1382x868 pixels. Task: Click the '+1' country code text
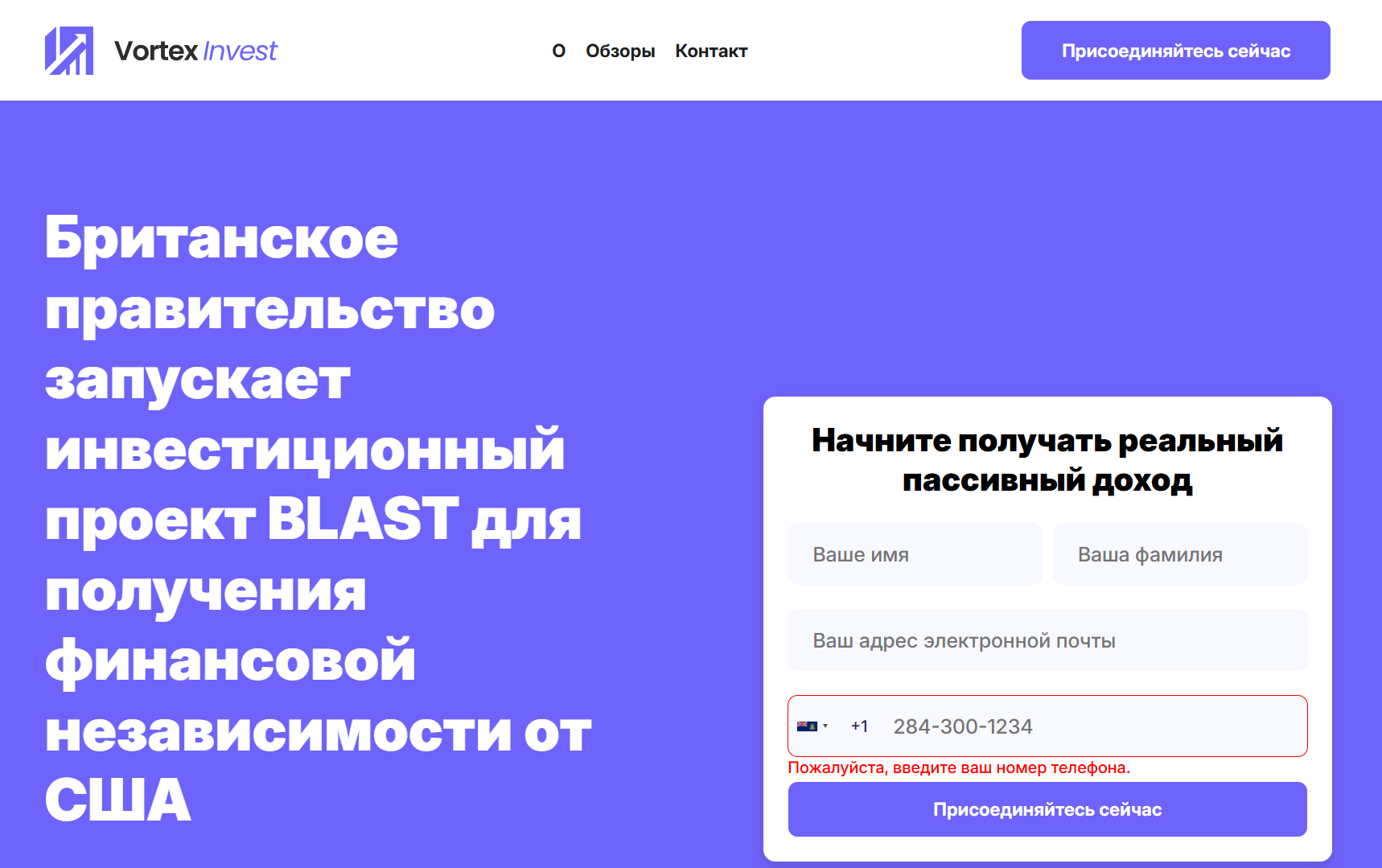[x=858, y=726]
